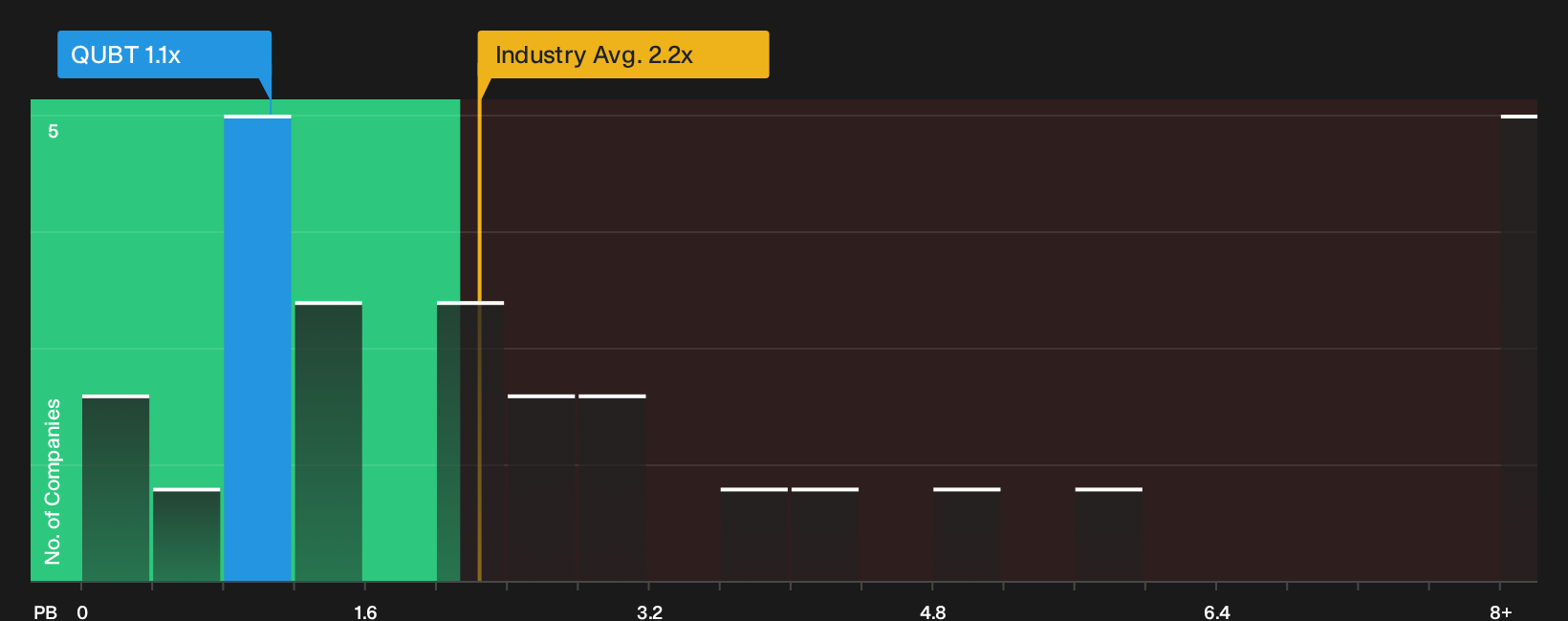Click the first bar right of the average line
Screen dimensions: 1568x621
tap(541, 487)
